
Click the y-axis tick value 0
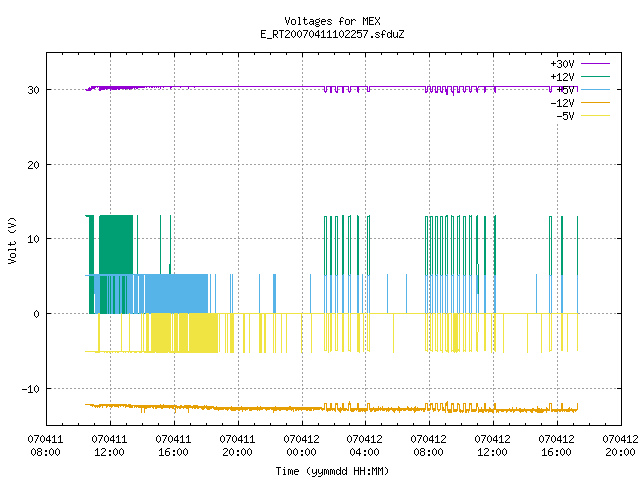(x=37, y=314)
